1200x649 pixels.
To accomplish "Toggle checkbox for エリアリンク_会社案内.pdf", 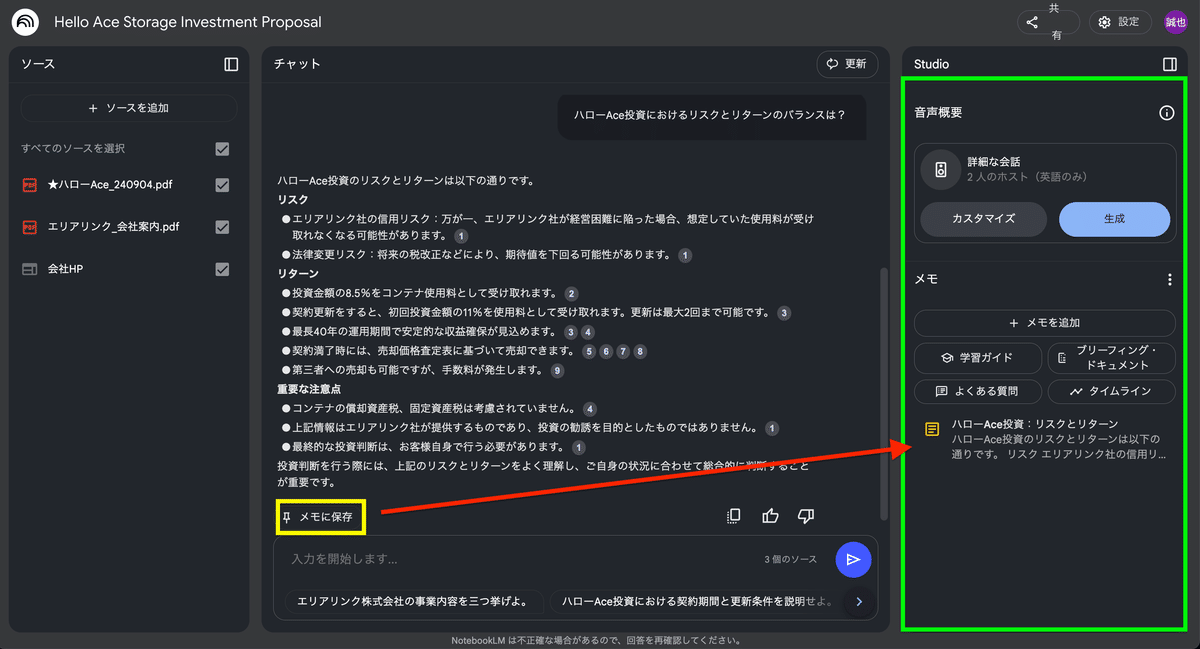I will coord(222,227).
